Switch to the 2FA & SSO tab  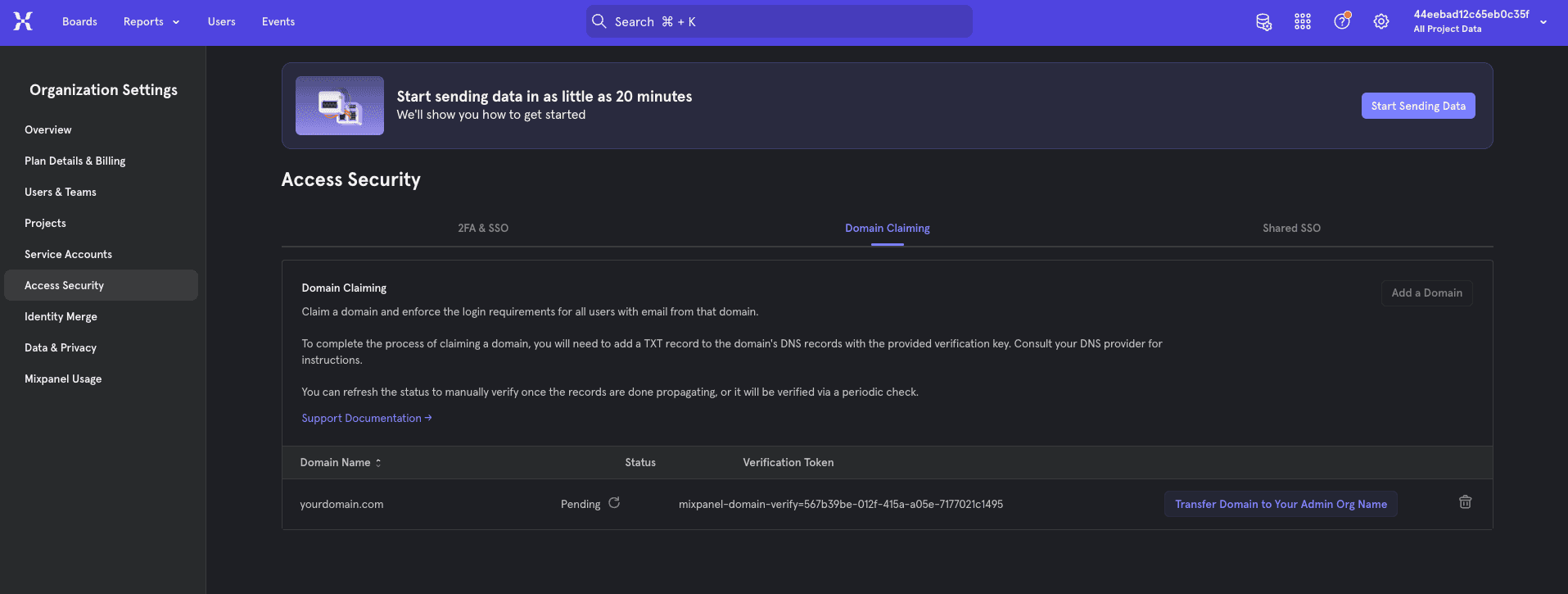(483, 229)
